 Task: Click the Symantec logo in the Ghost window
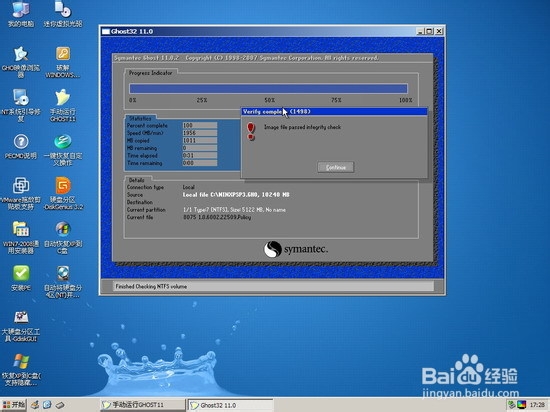(296, 249)
